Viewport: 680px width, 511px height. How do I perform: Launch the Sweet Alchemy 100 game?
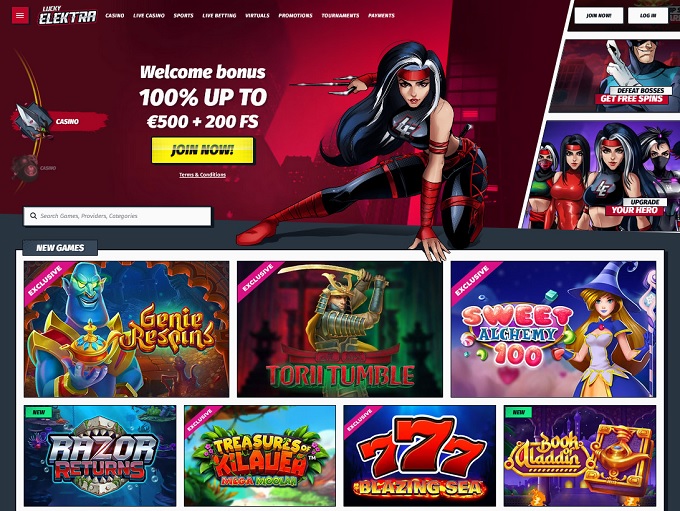pos(553,329)
